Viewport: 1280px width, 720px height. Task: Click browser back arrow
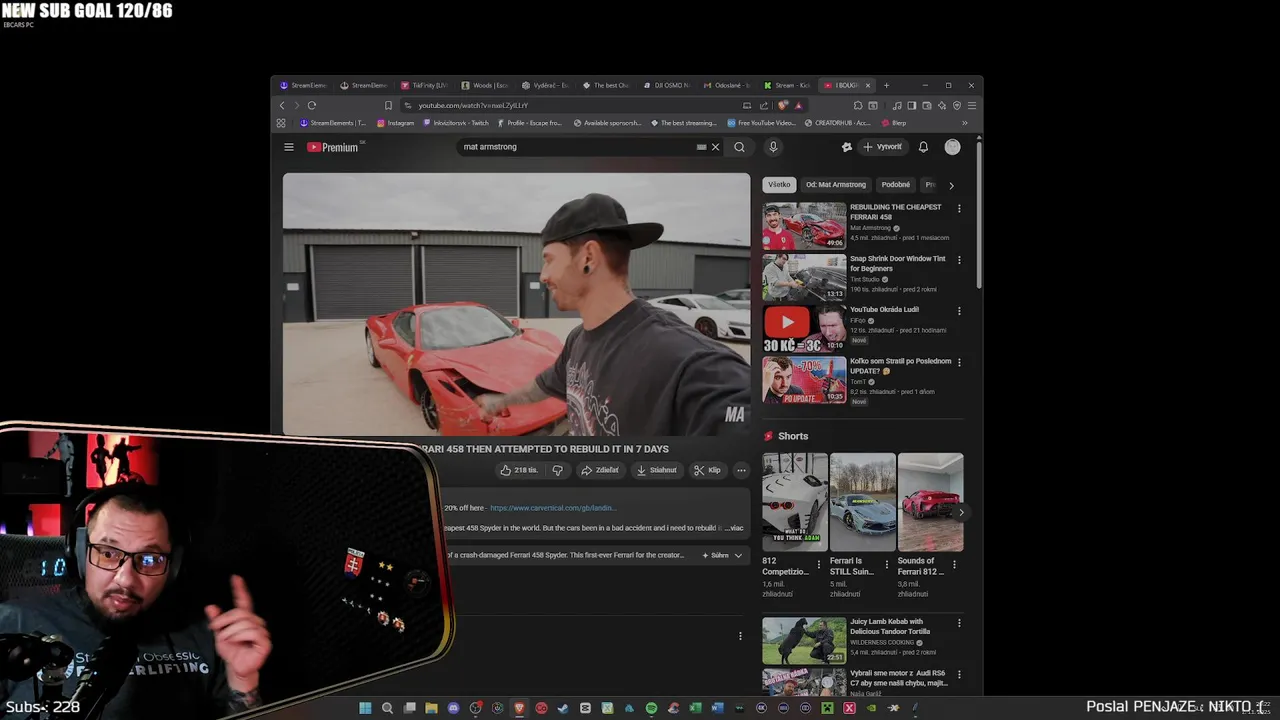[282, 105]
